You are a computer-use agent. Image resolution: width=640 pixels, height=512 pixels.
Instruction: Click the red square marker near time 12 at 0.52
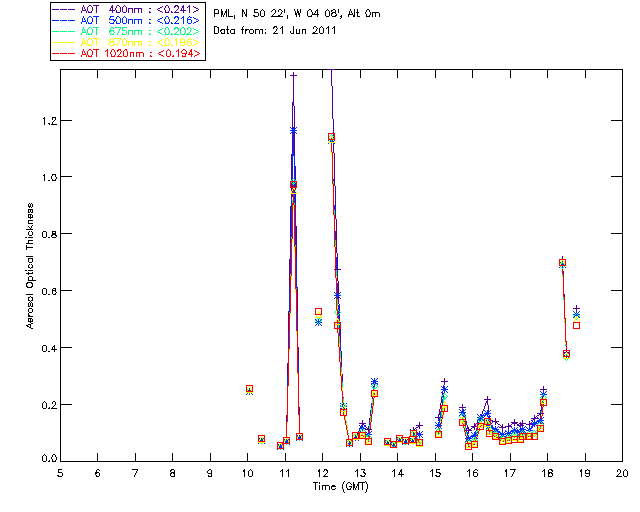318,312
